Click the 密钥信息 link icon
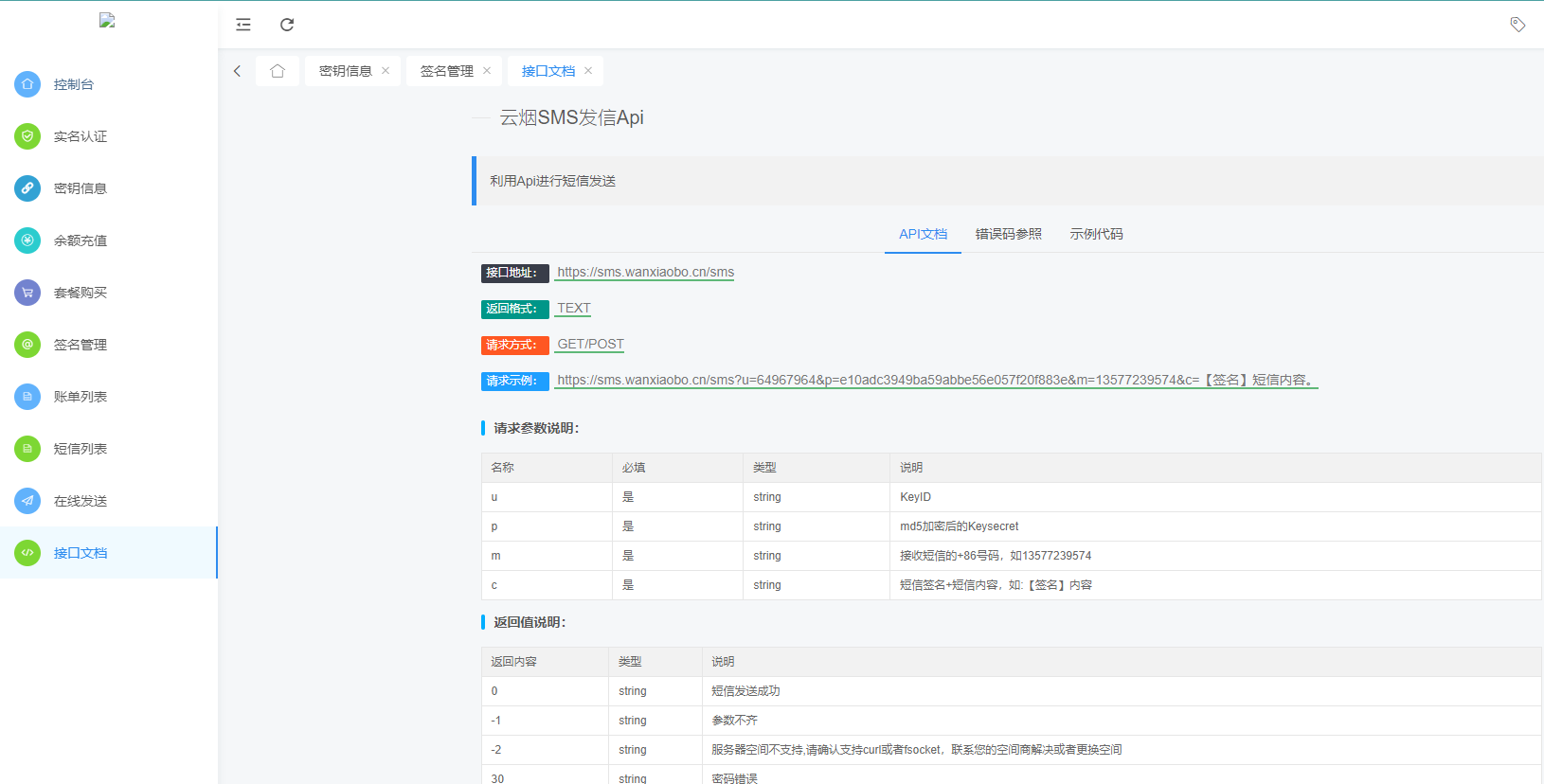This screenshot has height=784, width=1544. 27,188
